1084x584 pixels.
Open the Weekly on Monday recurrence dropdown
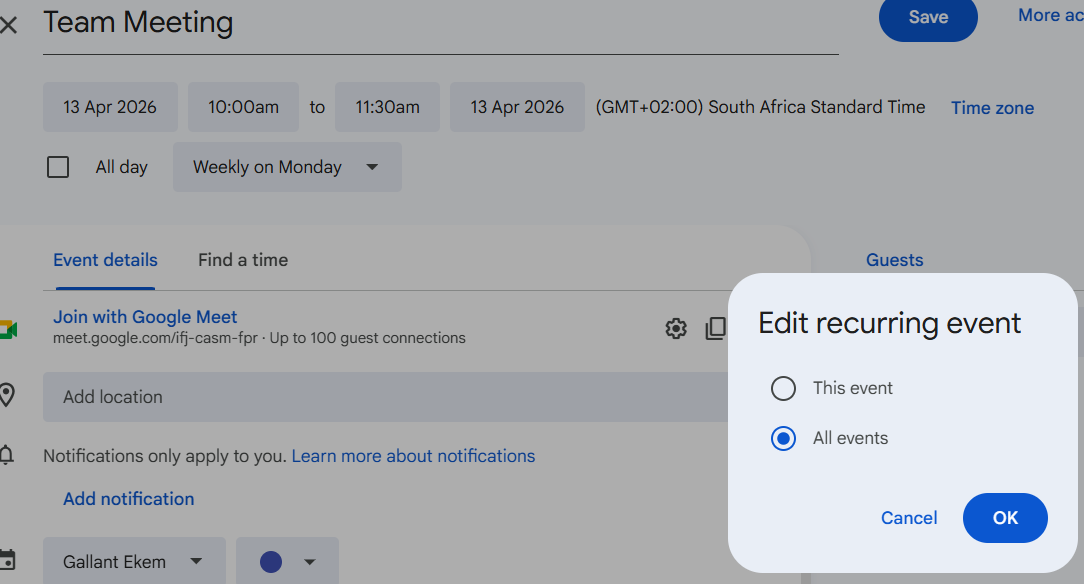287,167
